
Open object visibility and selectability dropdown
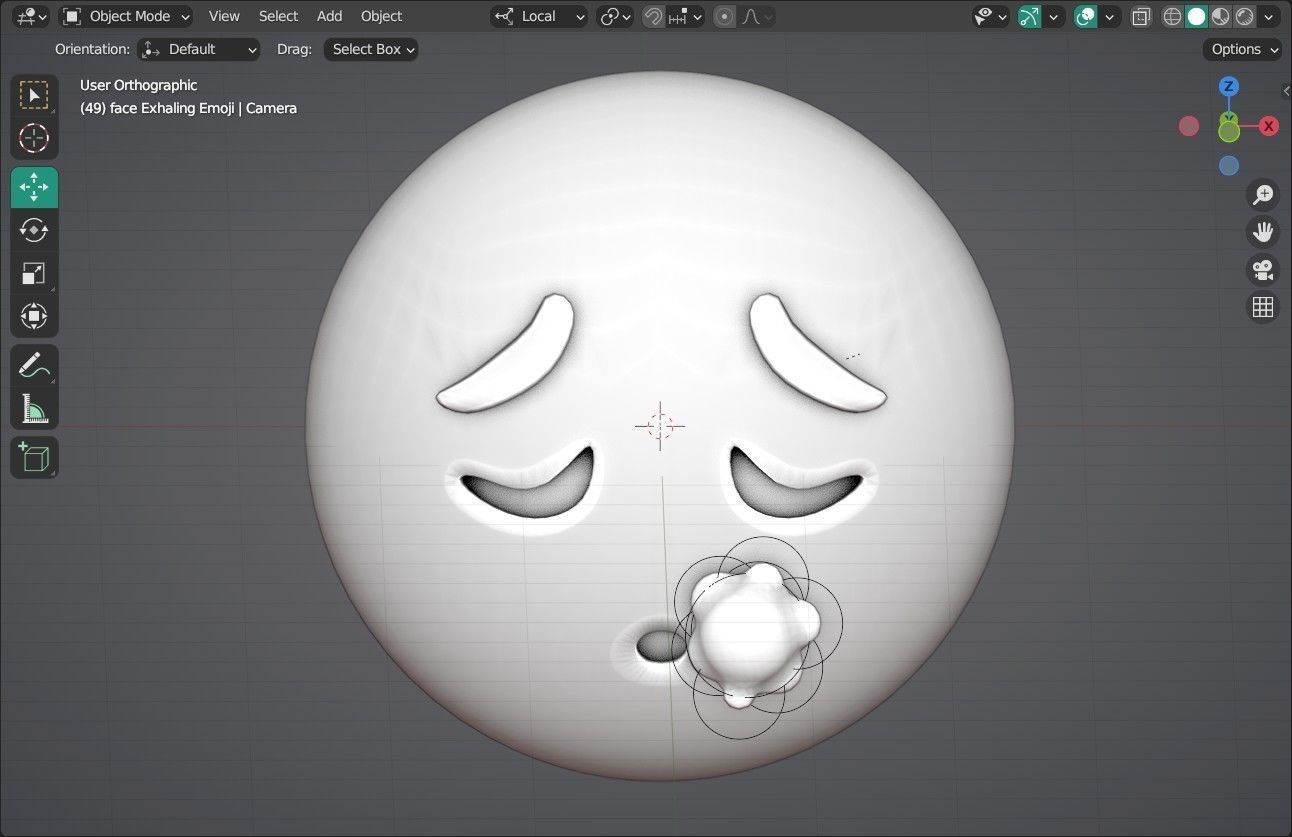click(990, 16)
